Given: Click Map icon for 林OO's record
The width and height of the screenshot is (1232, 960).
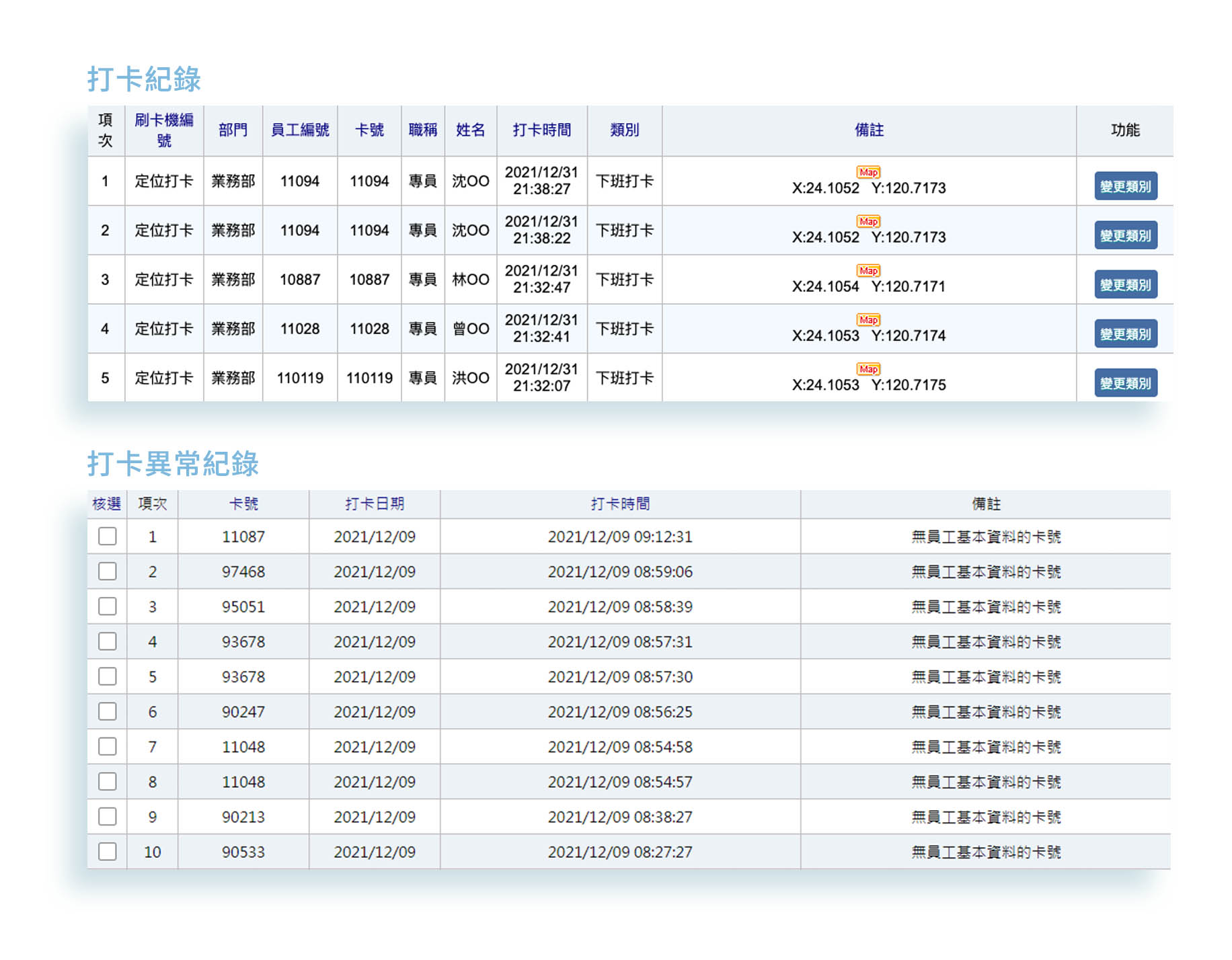Looking at the screenshot, I should [x=868, y=270].
